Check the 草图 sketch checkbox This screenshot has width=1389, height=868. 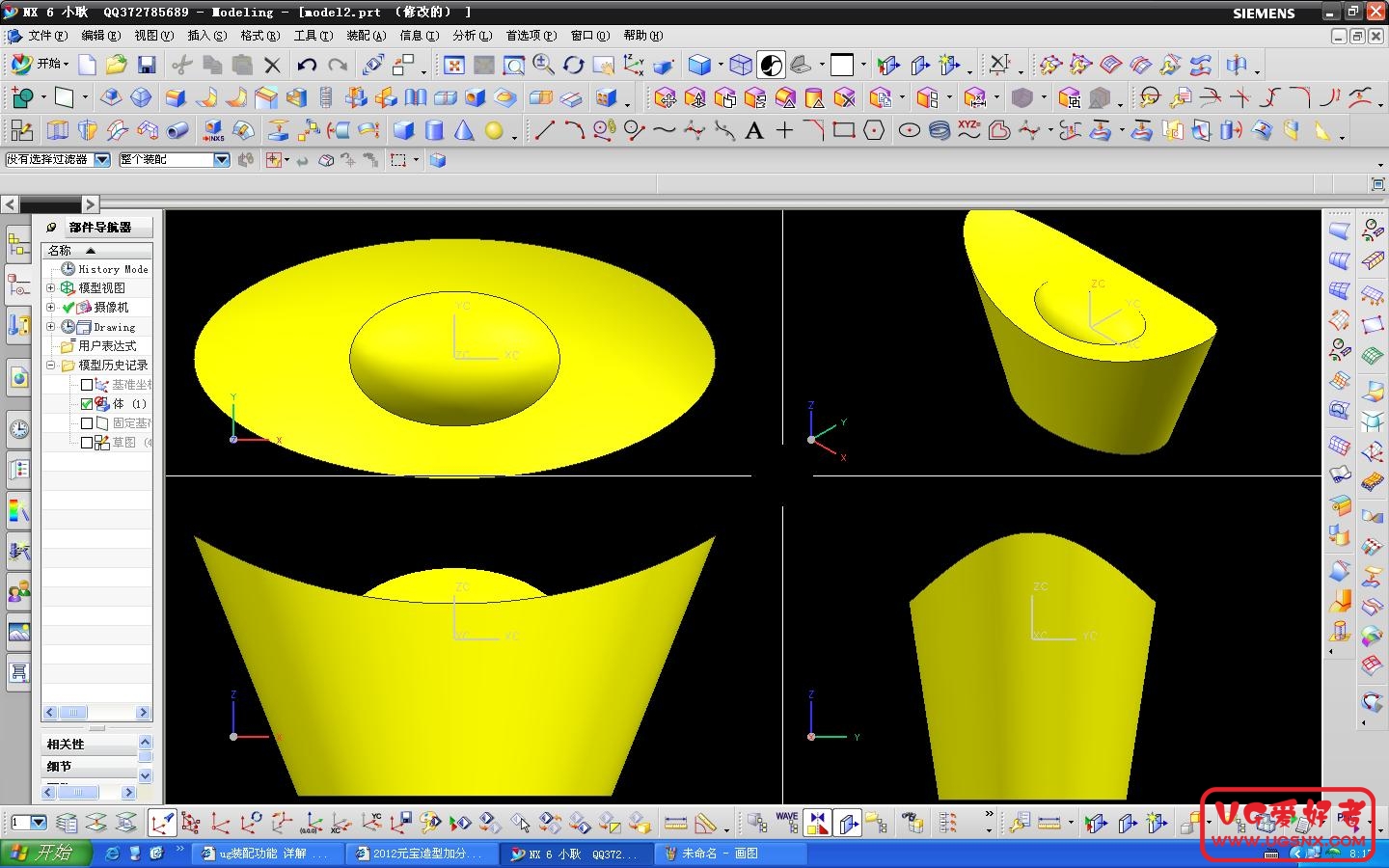coord(87,443)
